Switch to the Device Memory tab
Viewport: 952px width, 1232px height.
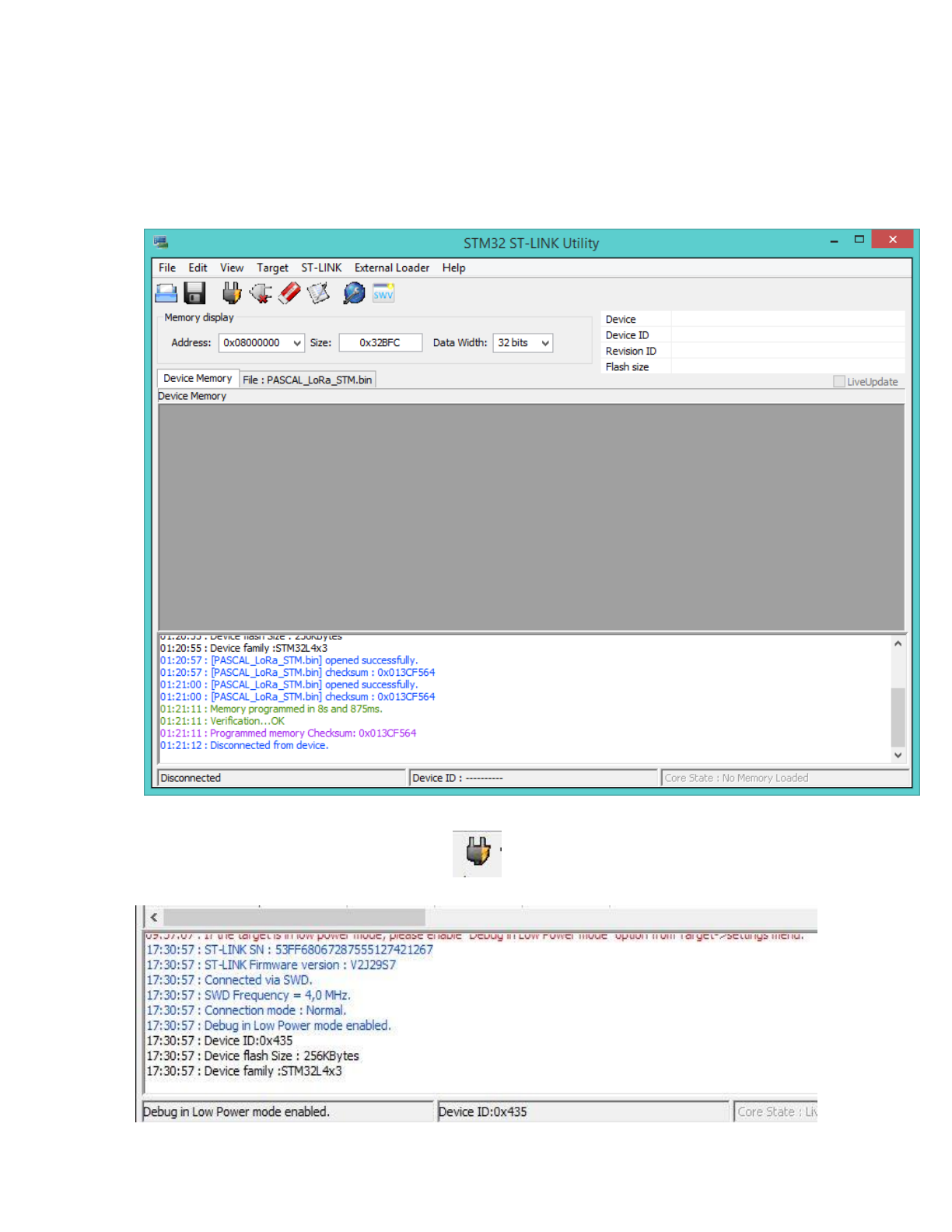click(x=198, y=378)
